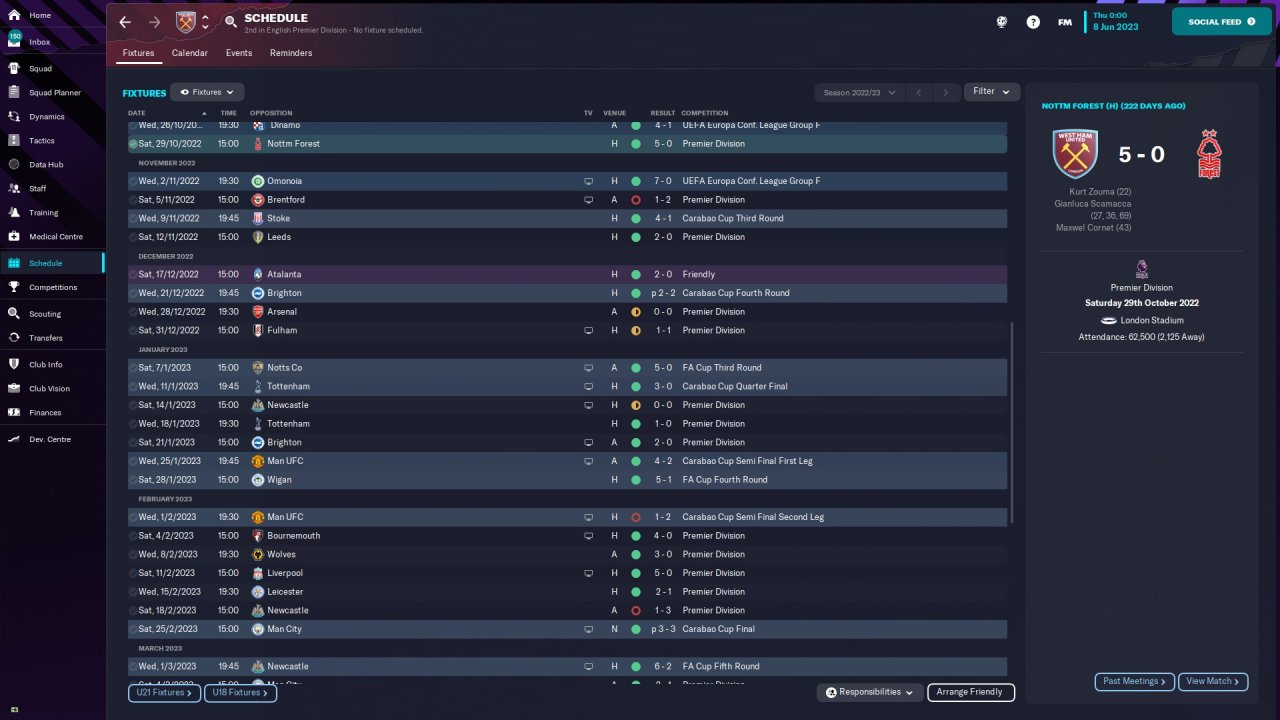The height and width of the screenshot is (720, 1280).
Task: Select the Wigan FA Cup Fourth Round row
Action: click(567, 480)
